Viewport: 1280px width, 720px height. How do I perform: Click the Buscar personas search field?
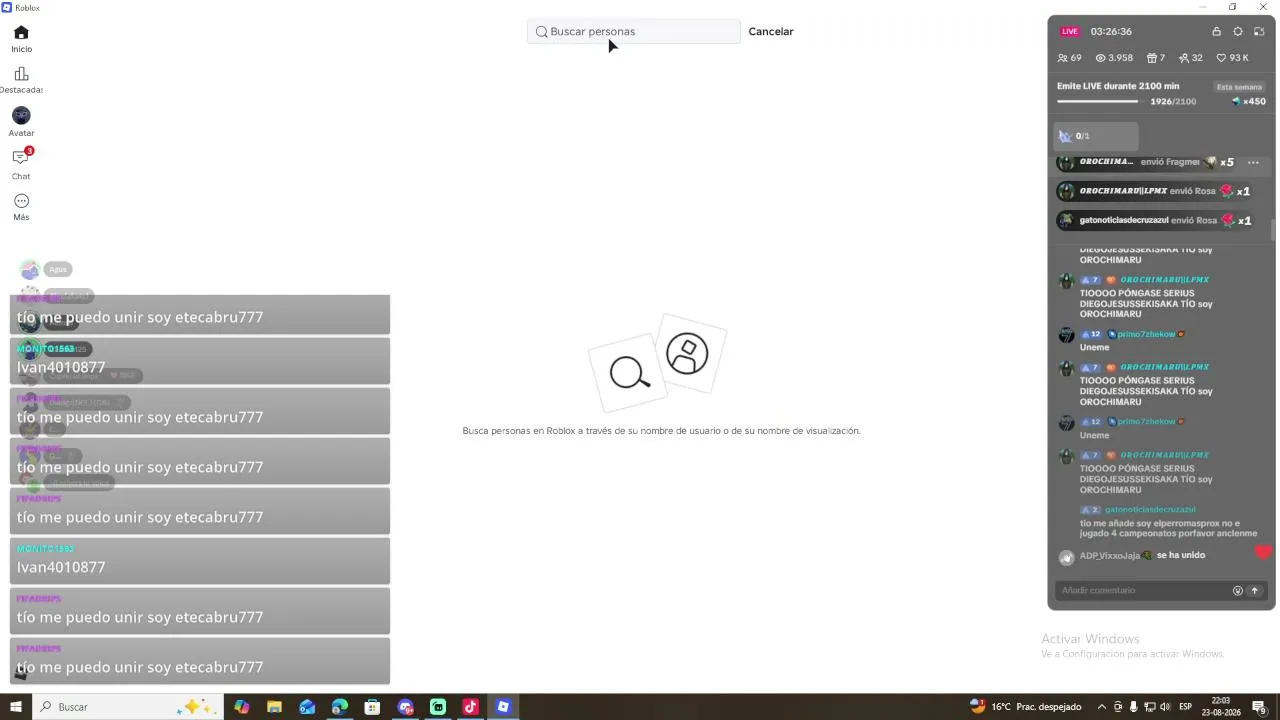point(634,31)
